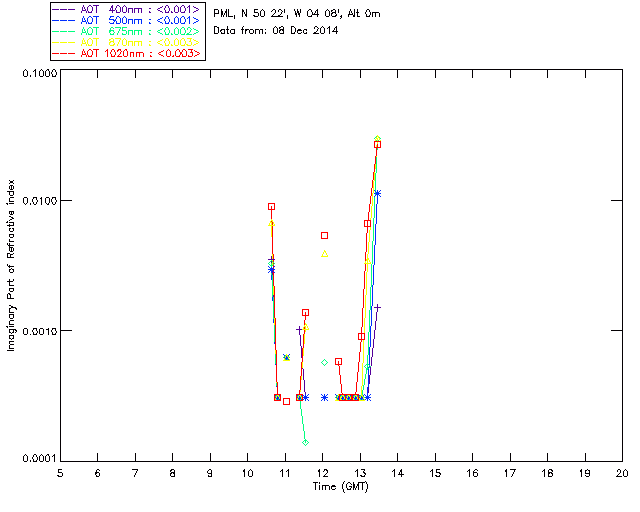This screenshot has height=512, width=640.
Task: Click the x-axis tick label 16
Action: point(472,473)
